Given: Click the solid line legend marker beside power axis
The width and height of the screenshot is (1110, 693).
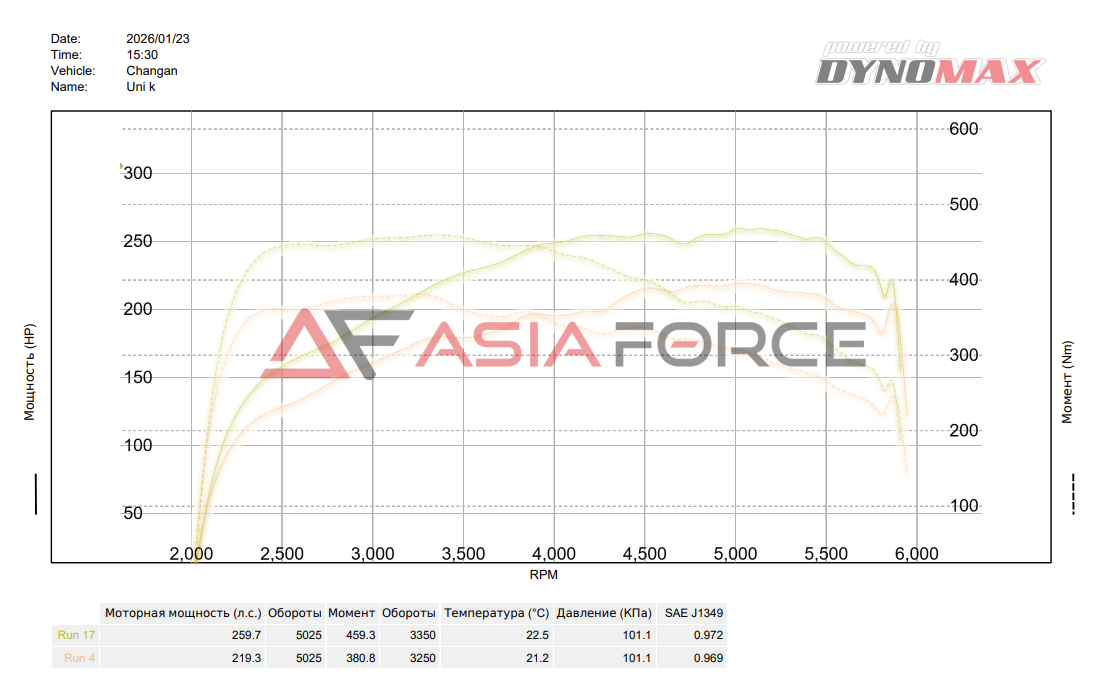Looking at the screenshot, I should click(x=35, y=493).
